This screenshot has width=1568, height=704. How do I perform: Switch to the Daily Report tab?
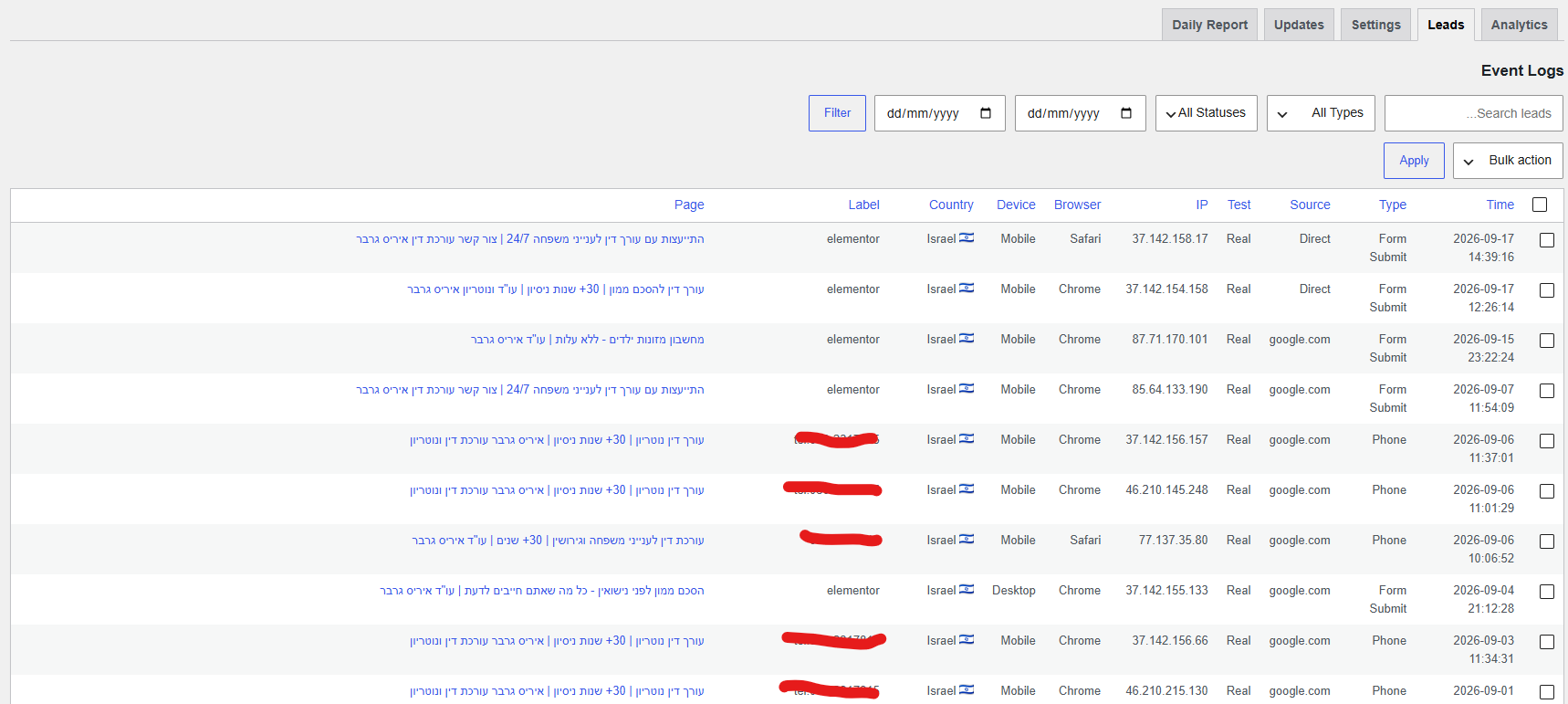pyautogui.click(x=1209, y=25)
